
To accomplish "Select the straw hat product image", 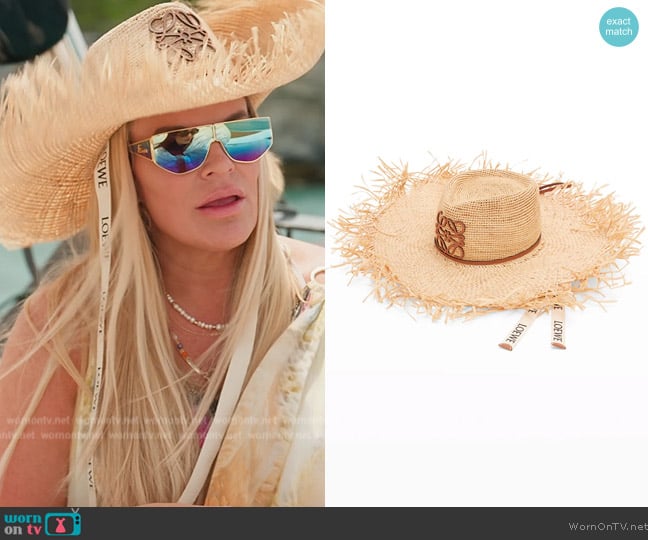I will point(486,253).
